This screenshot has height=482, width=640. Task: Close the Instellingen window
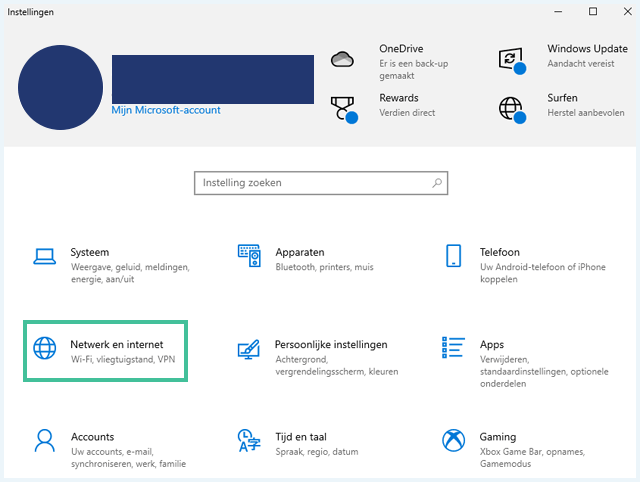coord(628,11)
